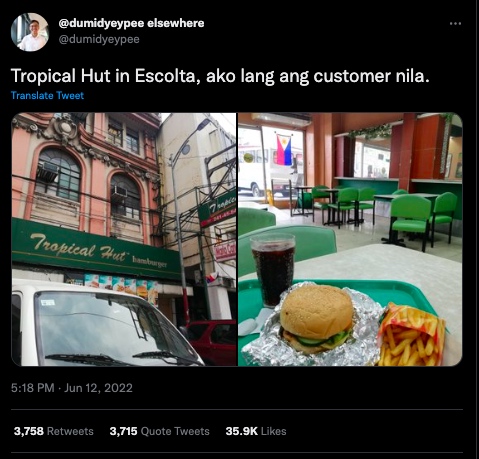The width and height of the screenshot is (479, 459).
Task: Click the french fries in the photo
Action: coord(412,337)
